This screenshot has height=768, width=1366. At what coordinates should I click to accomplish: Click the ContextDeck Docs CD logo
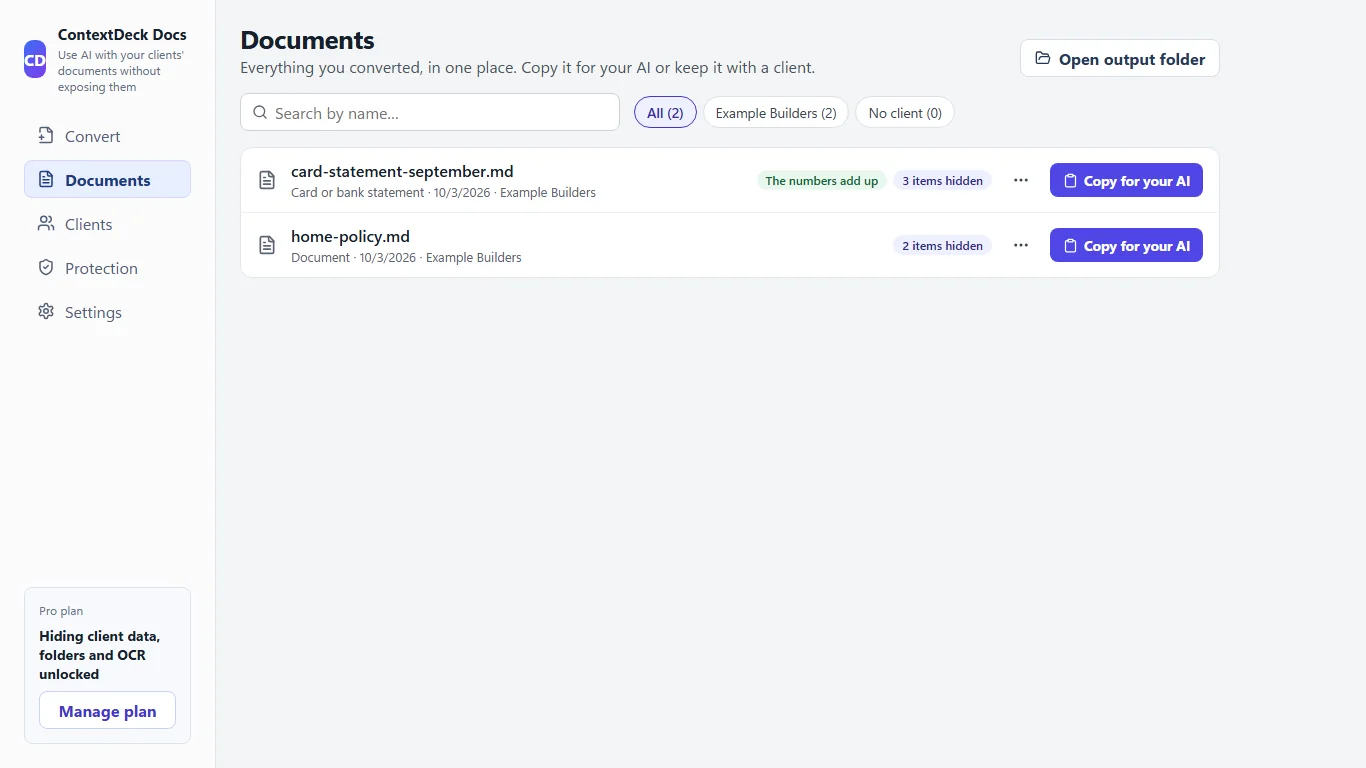[35, 59]
